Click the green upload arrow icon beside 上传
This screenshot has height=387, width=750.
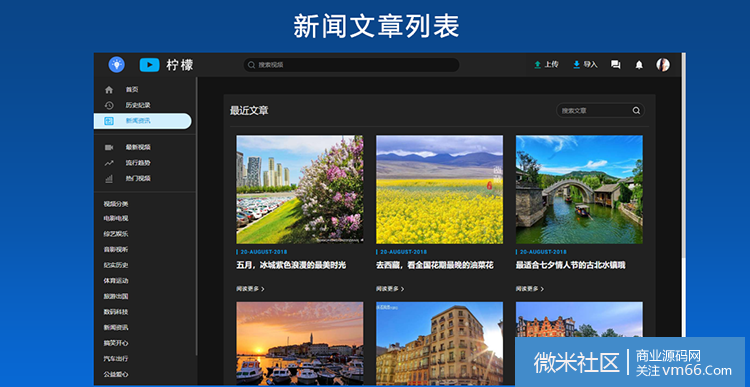pos(538,65)
